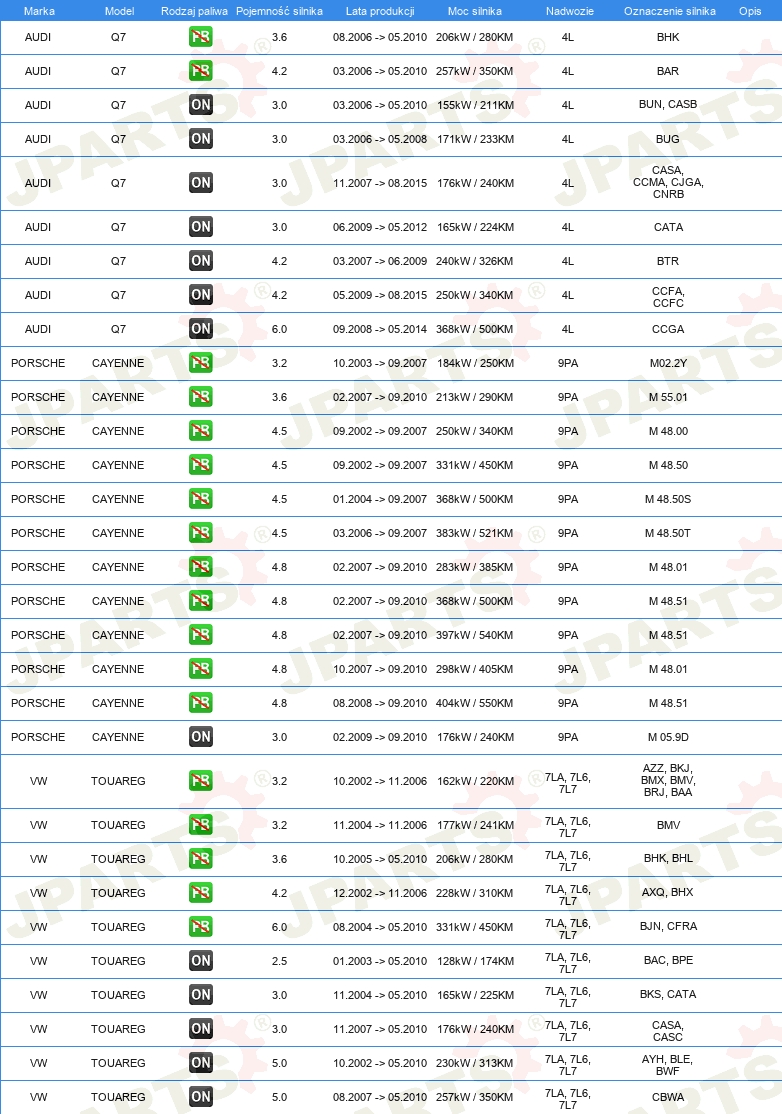Screen dimensions: 782x1114
Task: Click the Marka column header
Action: click(39, 11)
